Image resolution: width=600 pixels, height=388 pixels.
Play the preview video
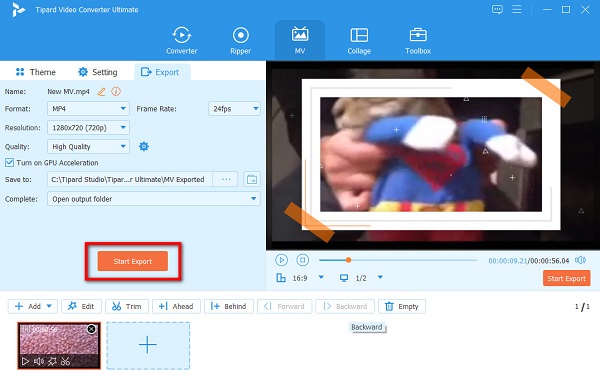tap(281, 260)
